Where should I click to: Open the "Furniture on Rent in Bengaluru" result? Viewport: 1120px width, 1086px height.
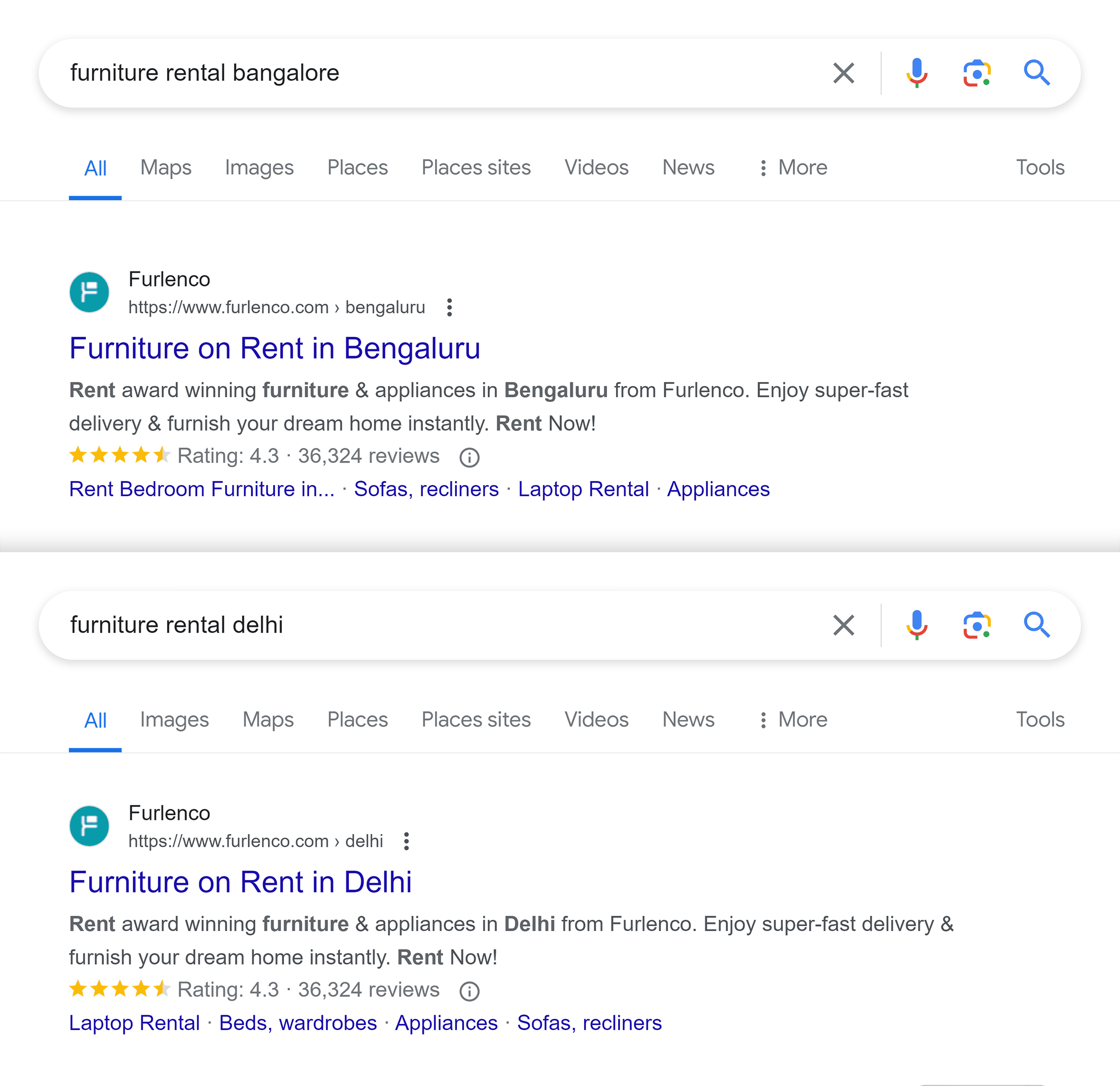click(x=275, y=348)
